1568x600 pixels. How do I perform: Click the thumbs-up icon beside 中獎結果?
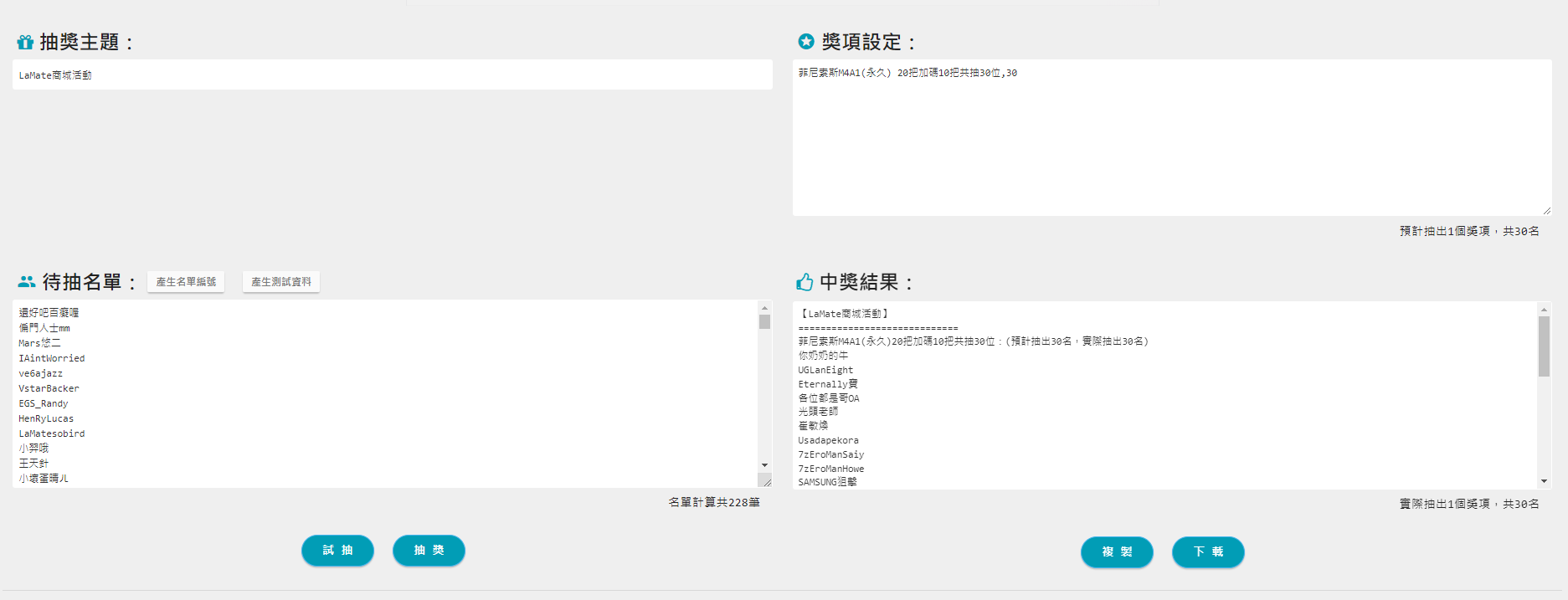[x=805, y=282]
